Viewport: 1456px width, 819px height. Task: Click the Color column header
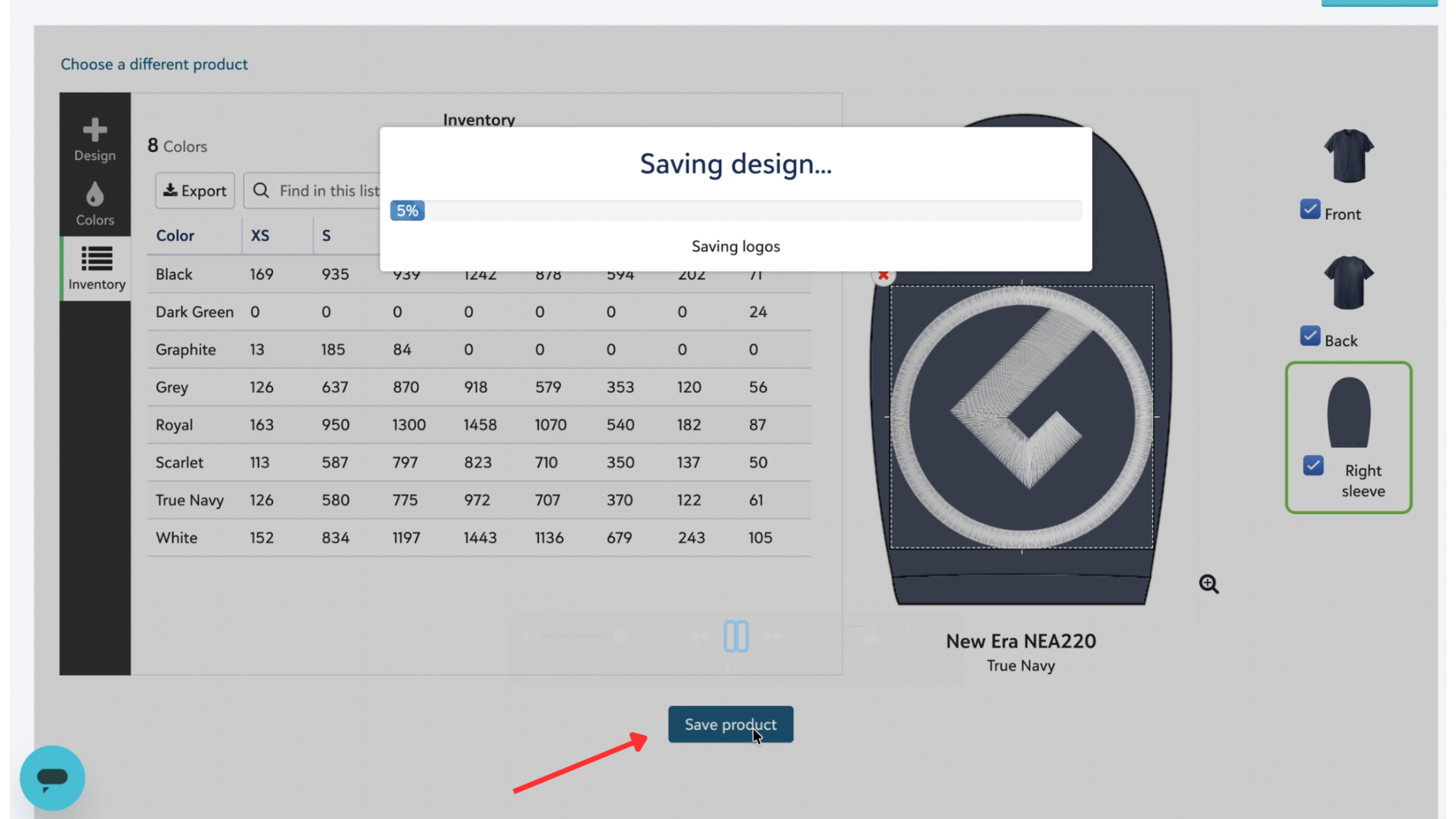(x=175, y=235)
